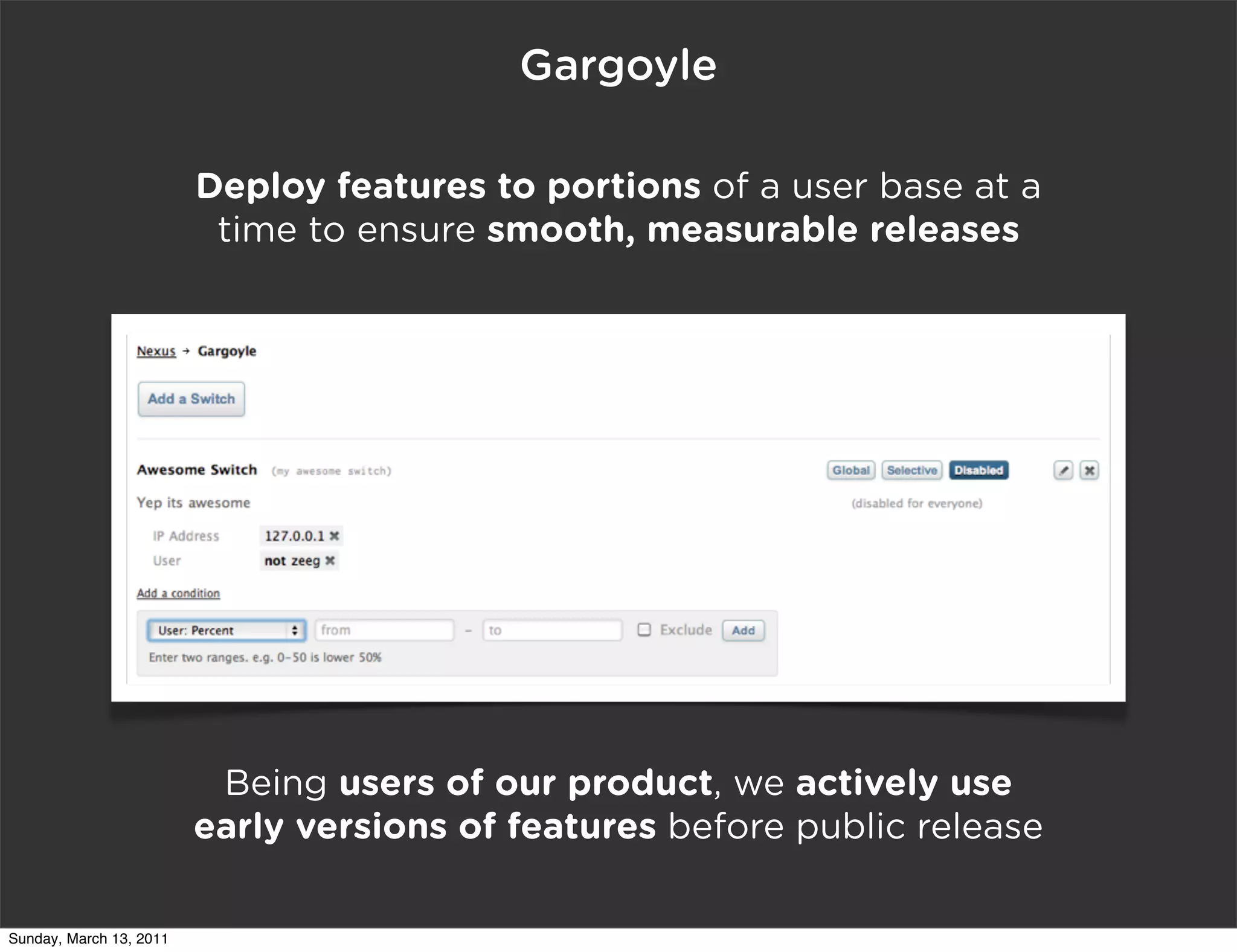Select the Disabled status button
The width and height of the screenshot is (1237, 952).
click(978, 470)
